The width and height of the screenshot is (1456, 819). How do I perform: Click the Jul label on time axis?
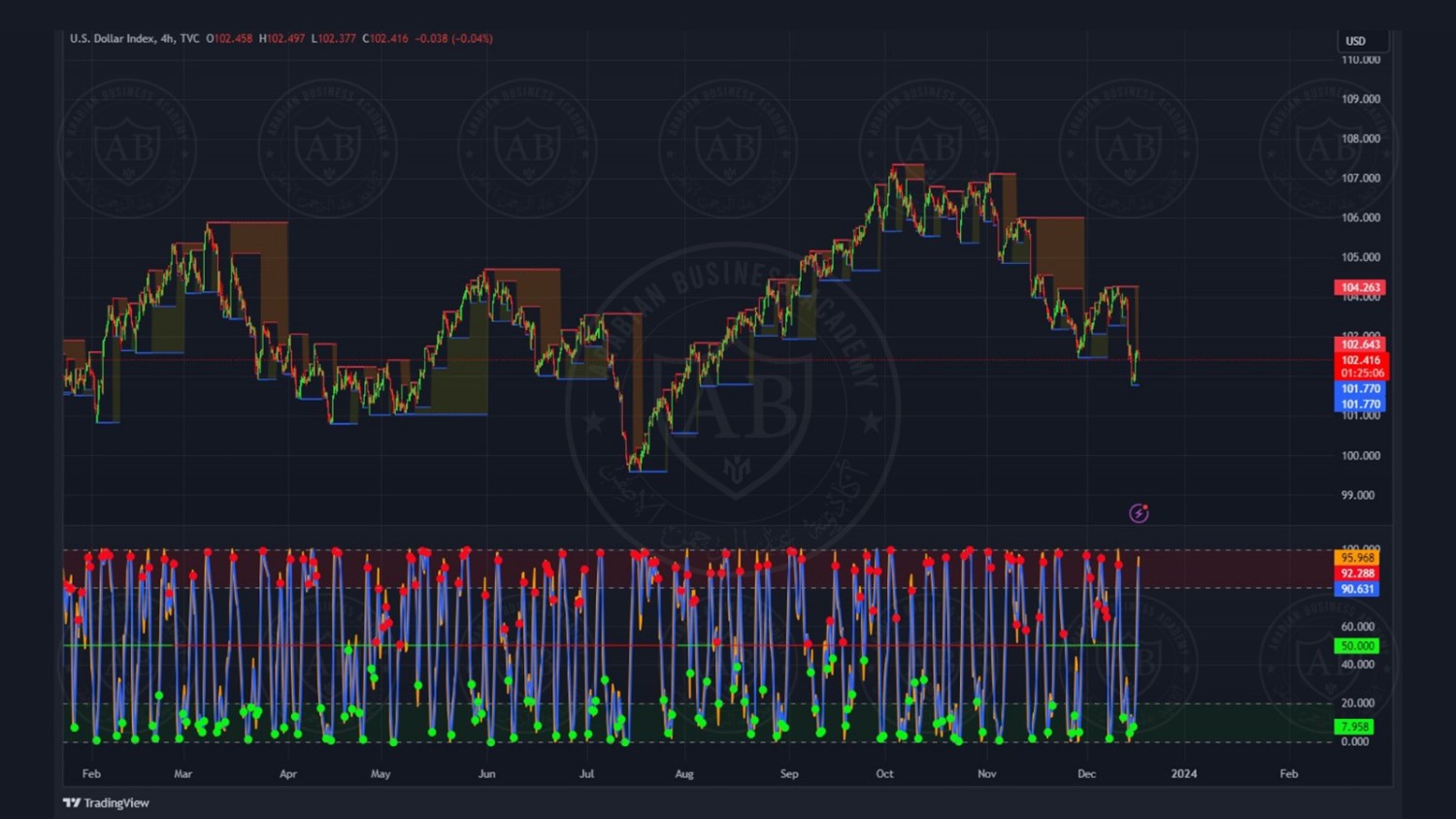pos(586,774)
